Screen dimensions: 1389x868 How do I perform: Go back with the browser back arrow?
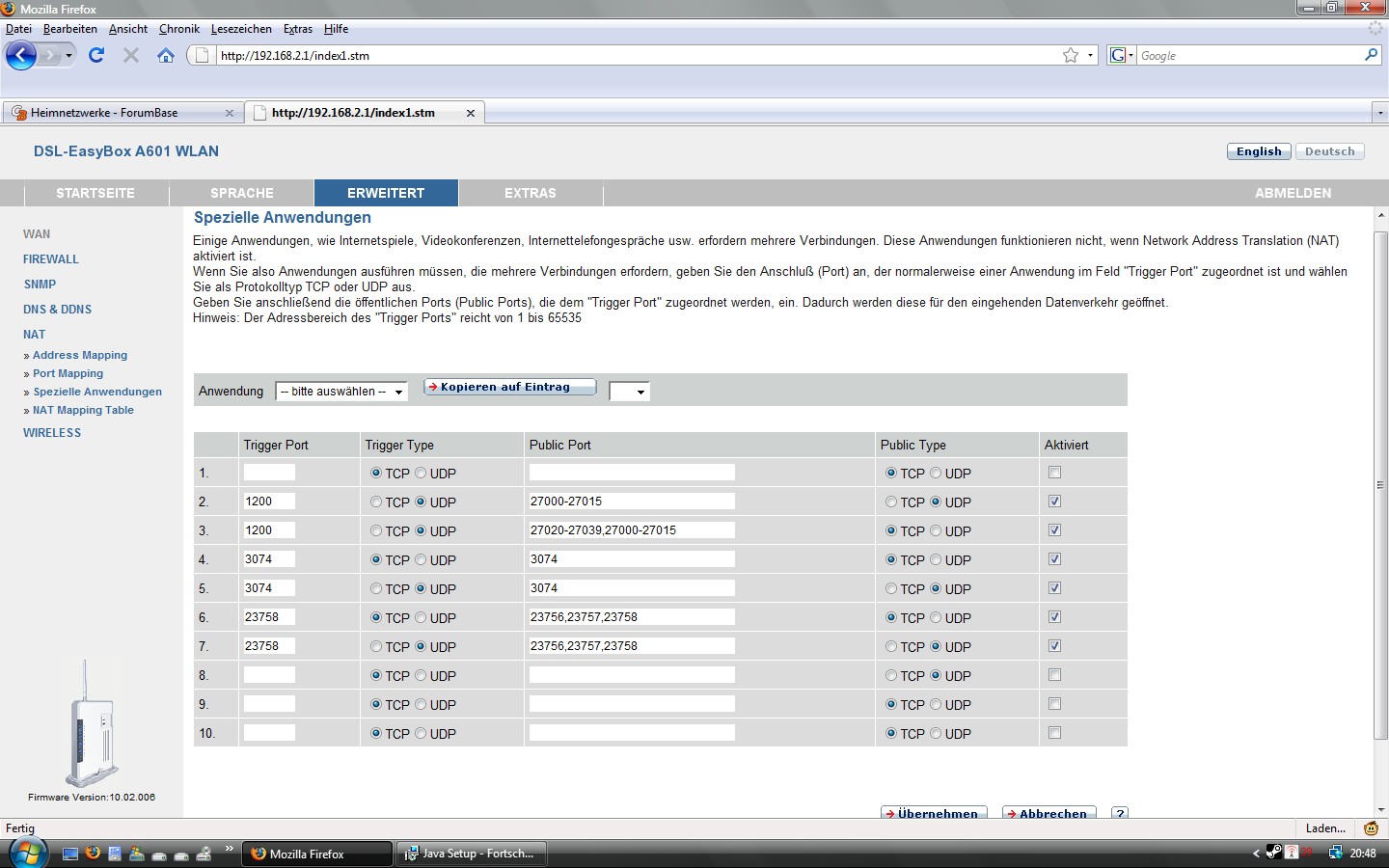(21, 55)
